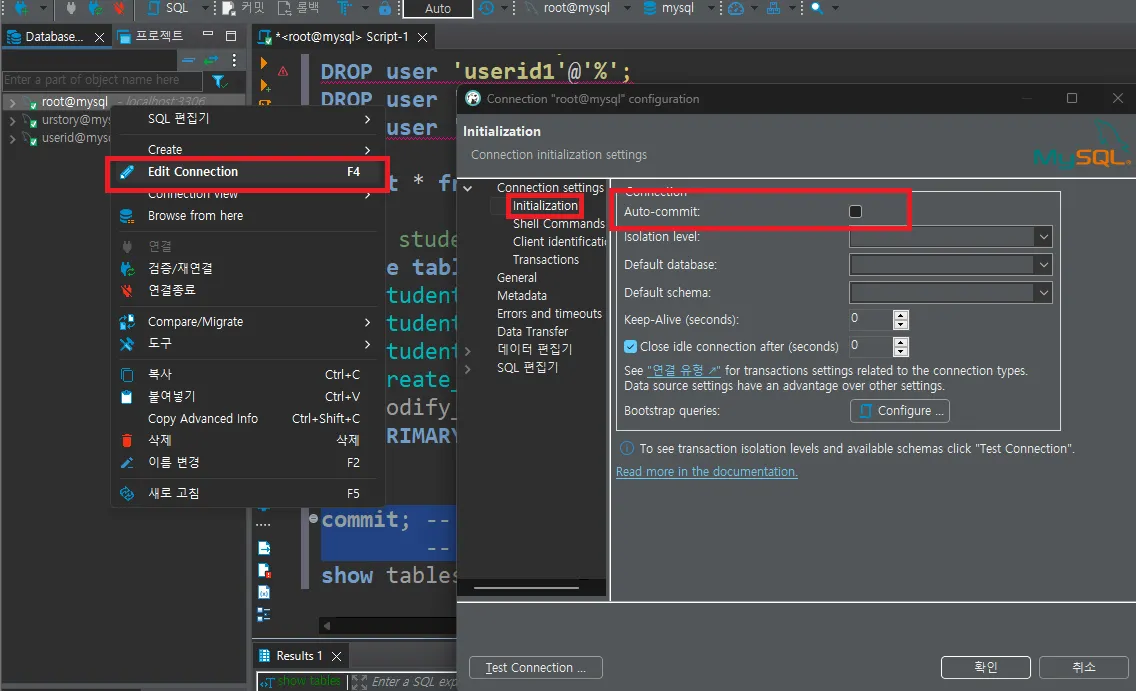The height and width of the screenshot is (691, 1136).
Task: Choose 붙여넣기 in the context menu
Action: tap(248, 397)
